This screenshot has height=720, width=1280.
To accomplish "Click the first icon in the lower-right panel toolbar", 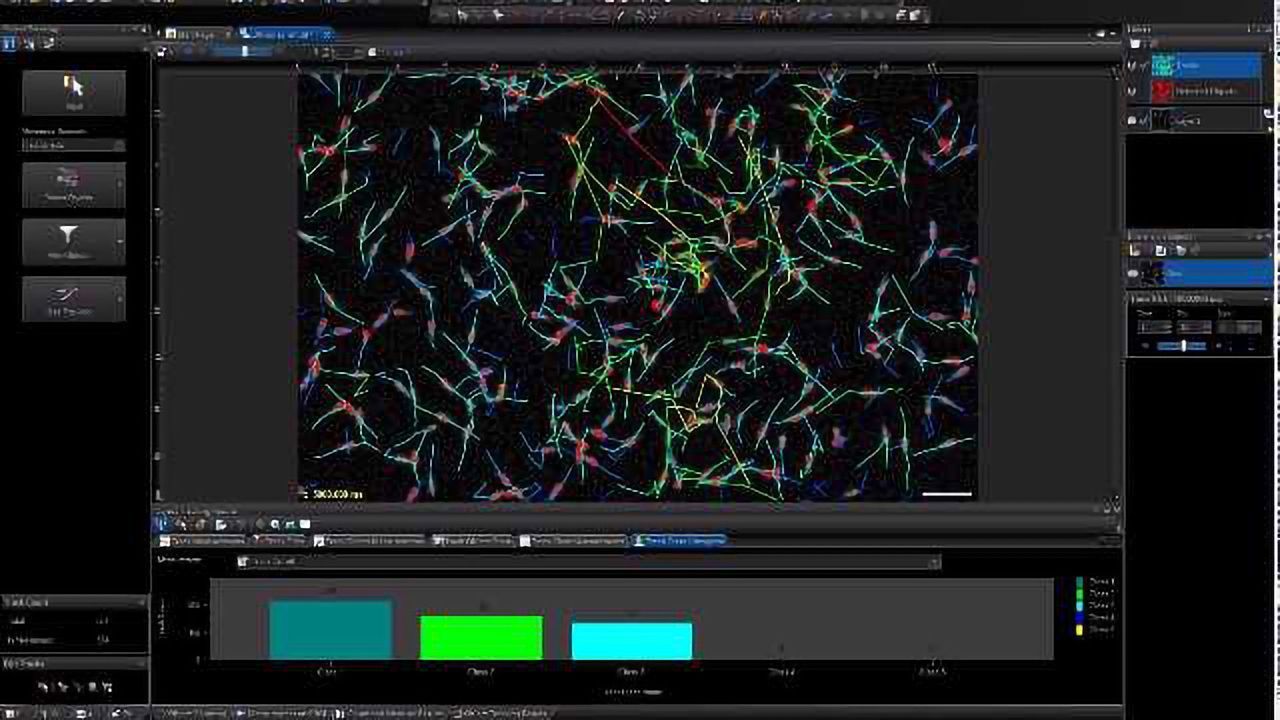I will [x=1136, y=250].
